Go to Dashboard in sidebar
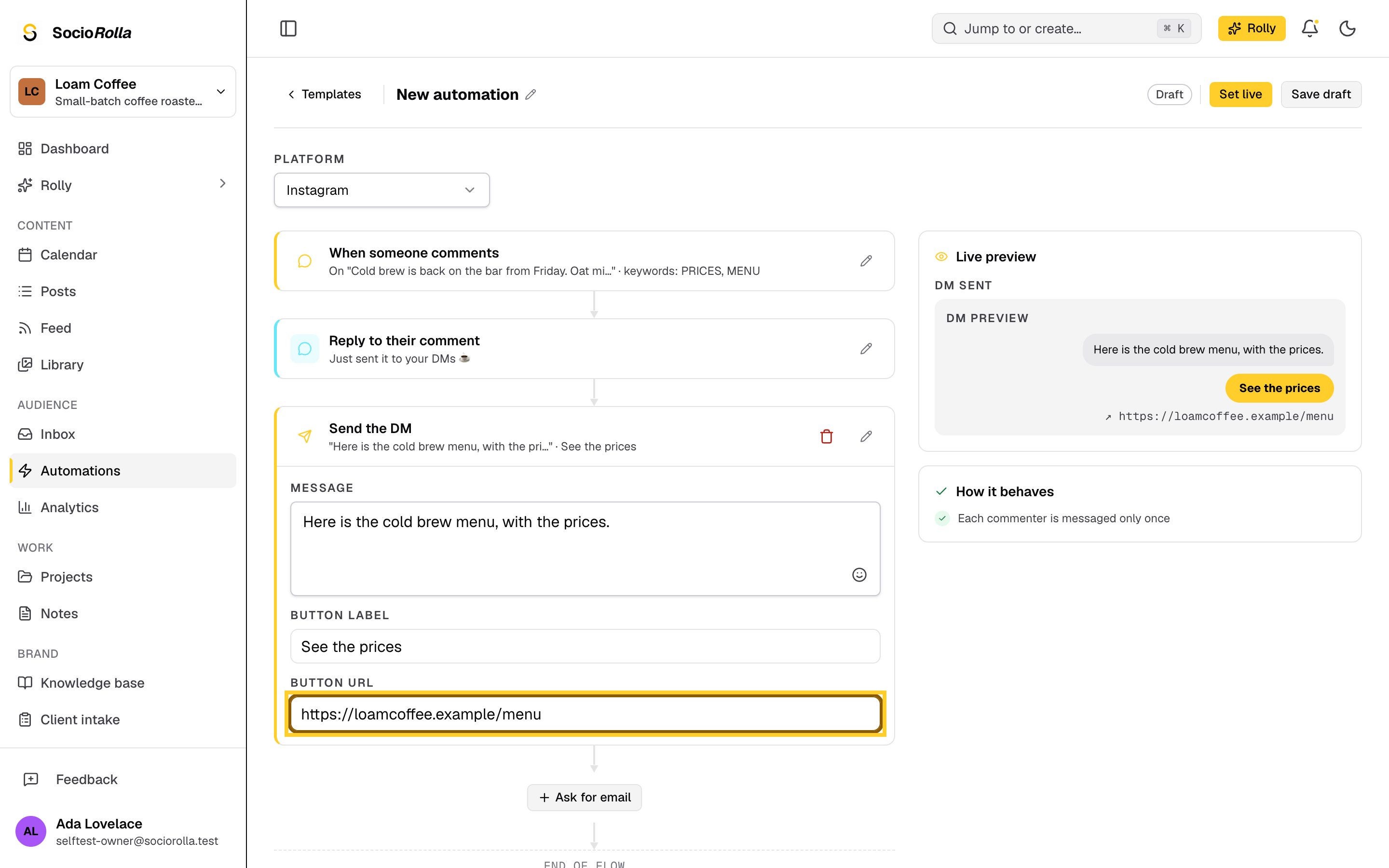1389x868 pixels. tap(123, 149)
